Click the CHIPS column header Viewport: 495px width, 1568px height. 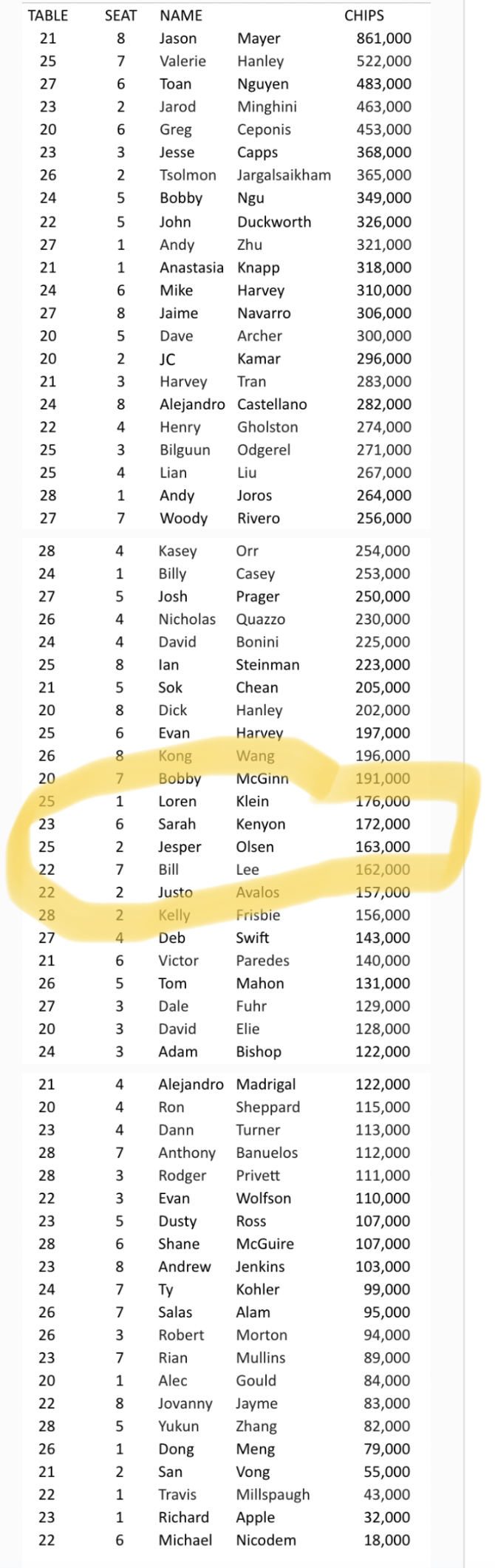coord(364,16)
